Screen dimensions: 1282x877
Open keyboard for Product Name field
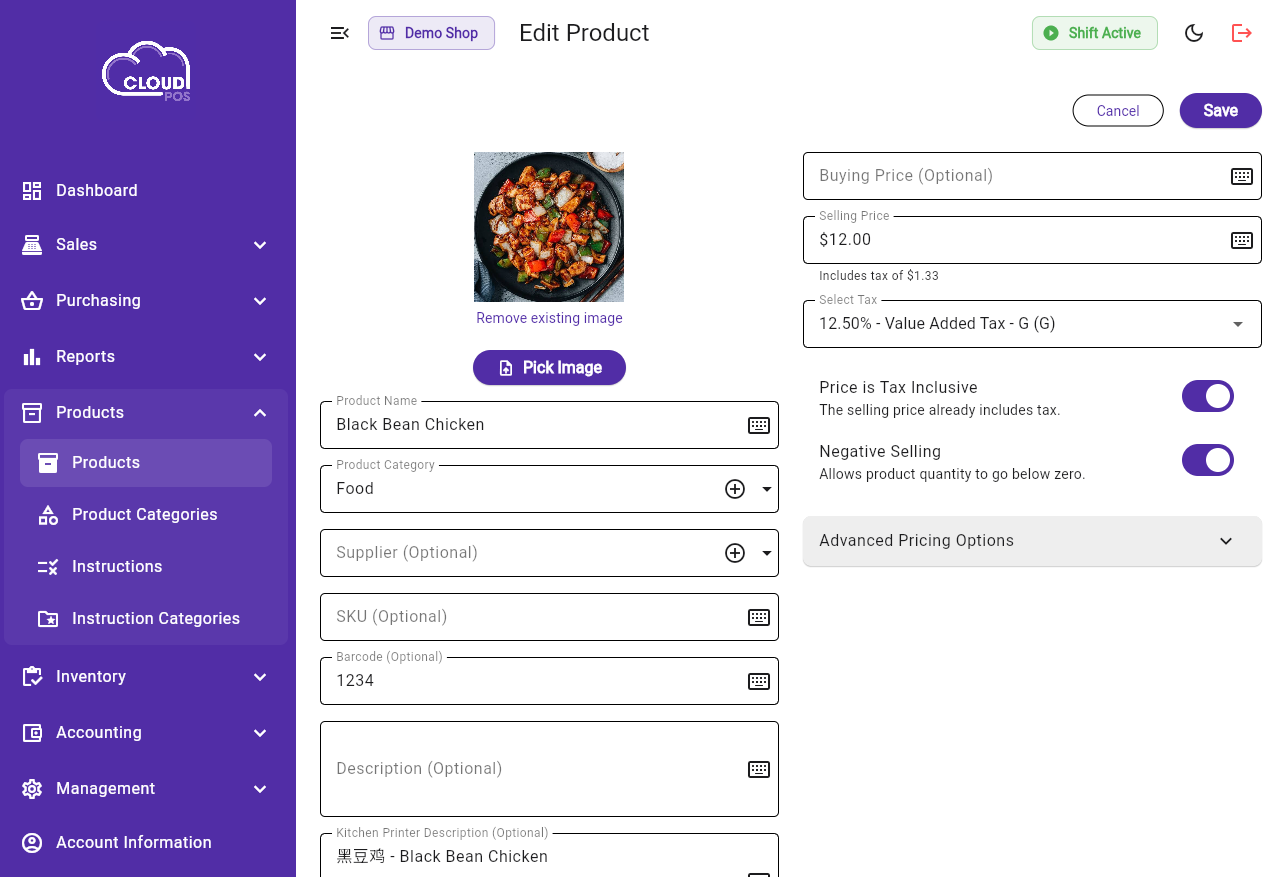[759, 425]
